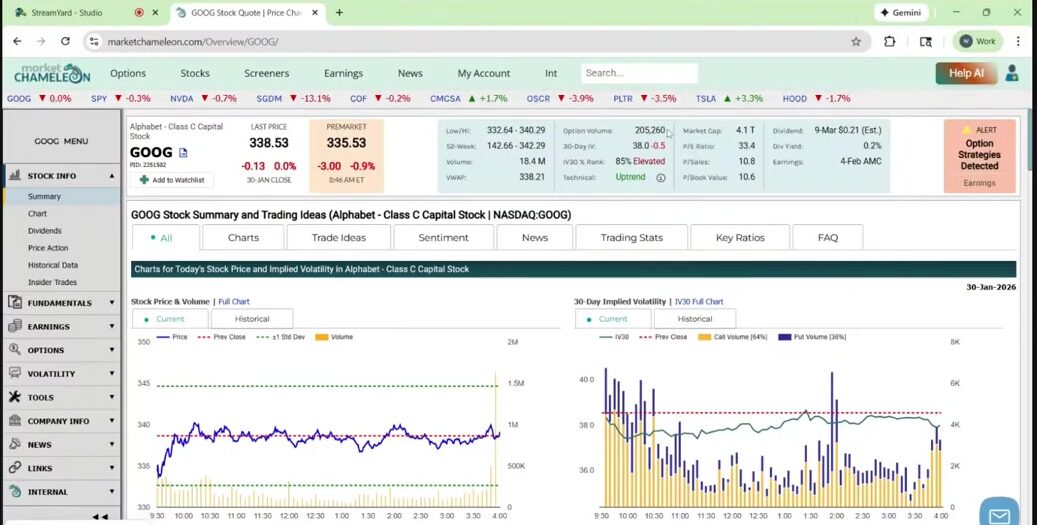Click the Fundamentals sidebar icon
1037x525 pixels.
[x=15, y=302]
